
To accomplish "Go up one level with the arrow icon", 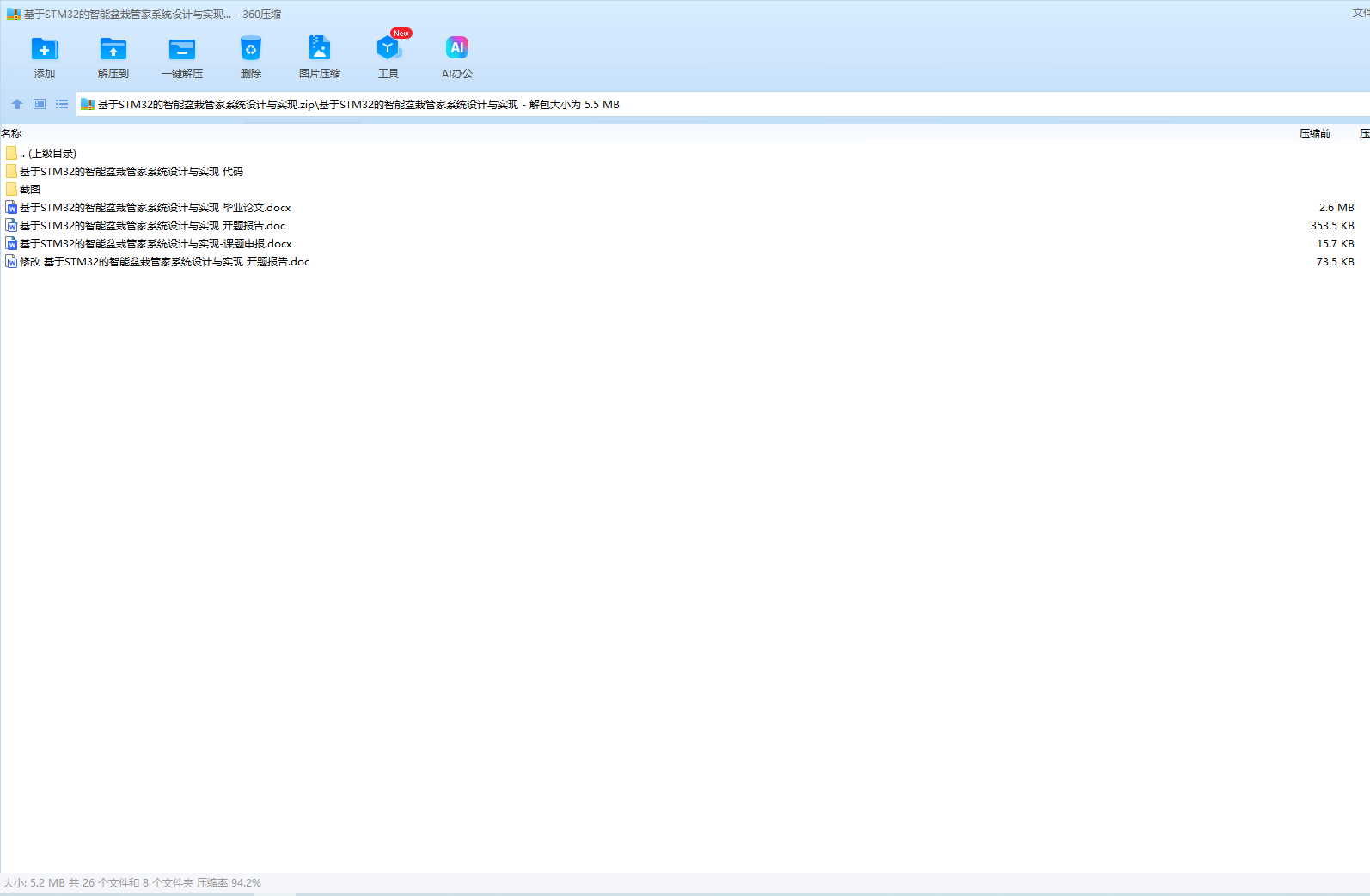I will pos(17,104).
